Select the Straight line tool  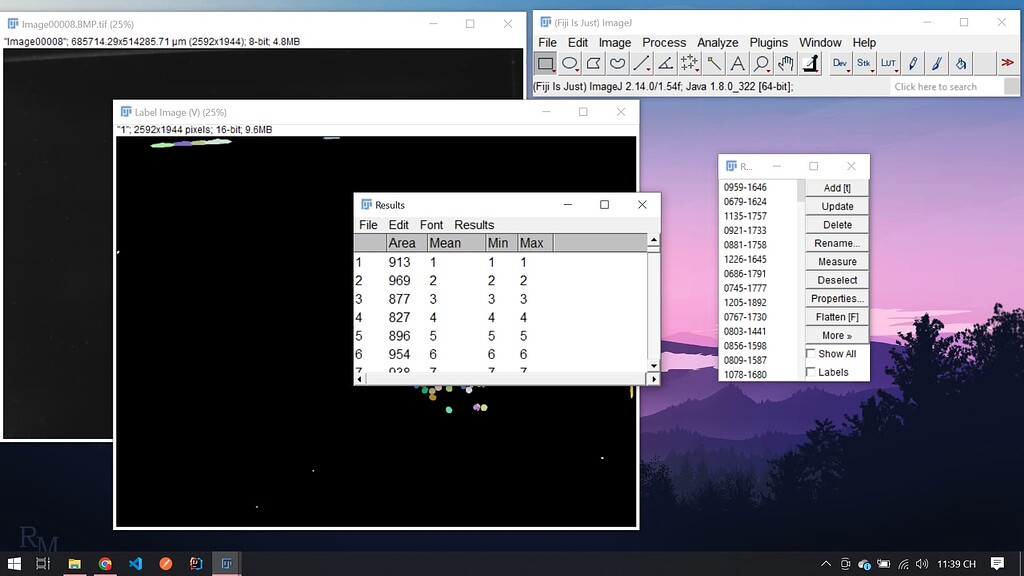pyautogui.click(x=643, y=63)
